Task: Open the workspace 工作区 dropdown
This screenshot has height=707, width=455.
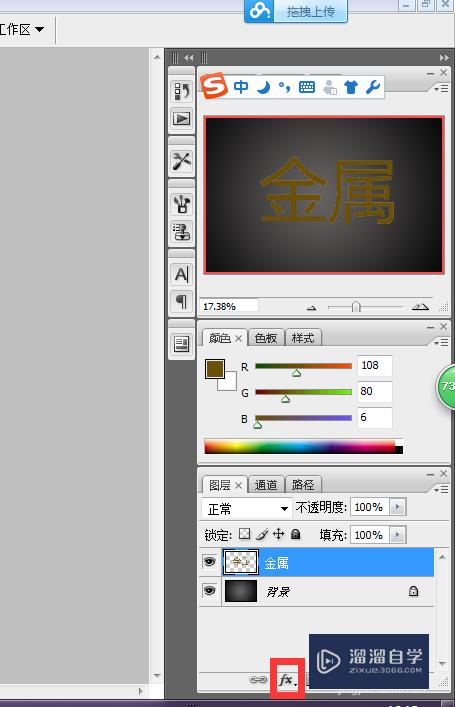Action: pos(22,30)
